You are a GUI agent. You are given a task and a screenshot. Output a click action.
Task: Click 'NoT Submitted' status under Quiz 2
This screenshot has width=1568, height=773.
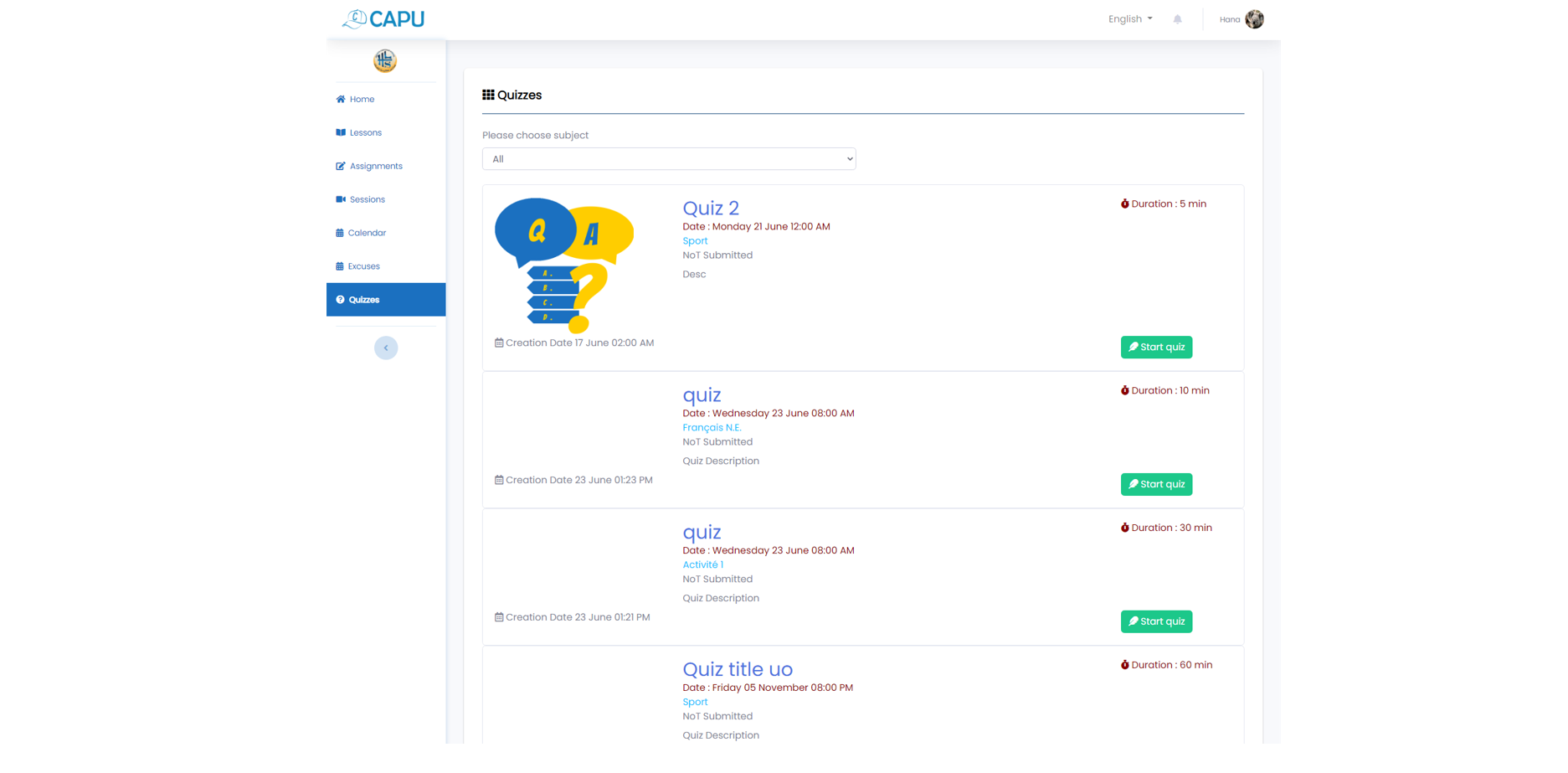(717, 255)
